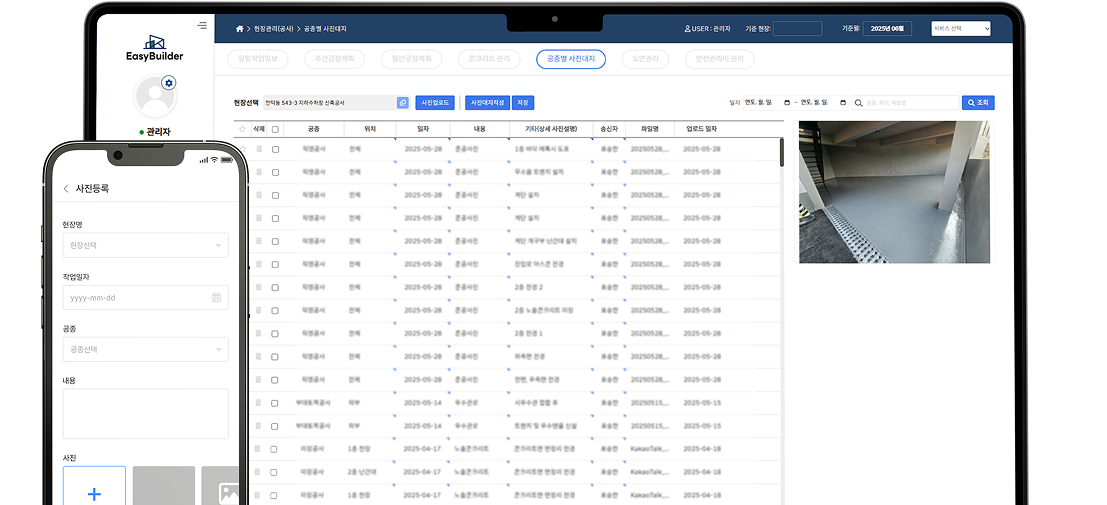Open the 주간공정계획 tab
Viewport: 1107px width, 505px height.
[x=334, y=59]
